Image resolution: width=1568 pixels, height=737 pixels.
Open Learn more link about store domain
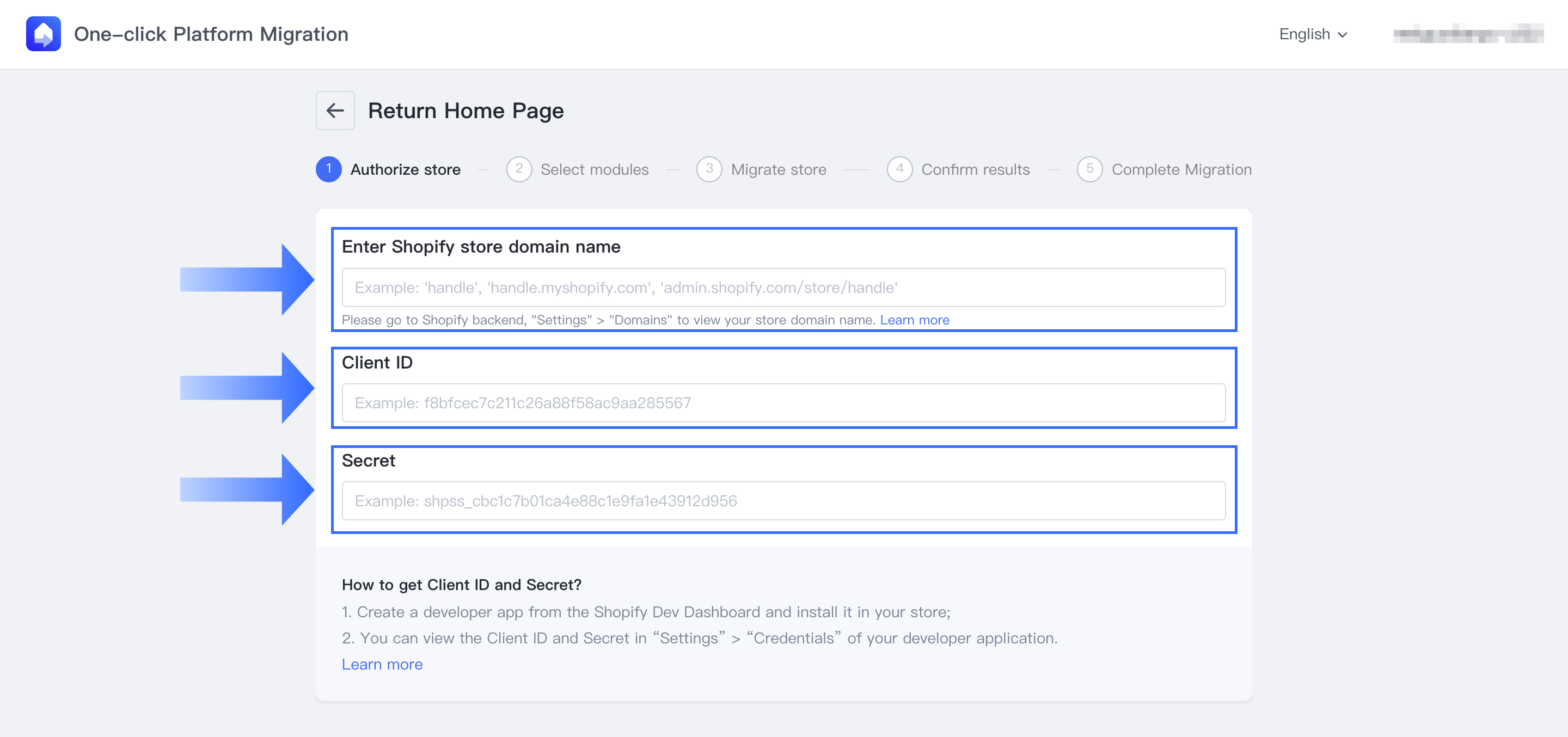914,320
